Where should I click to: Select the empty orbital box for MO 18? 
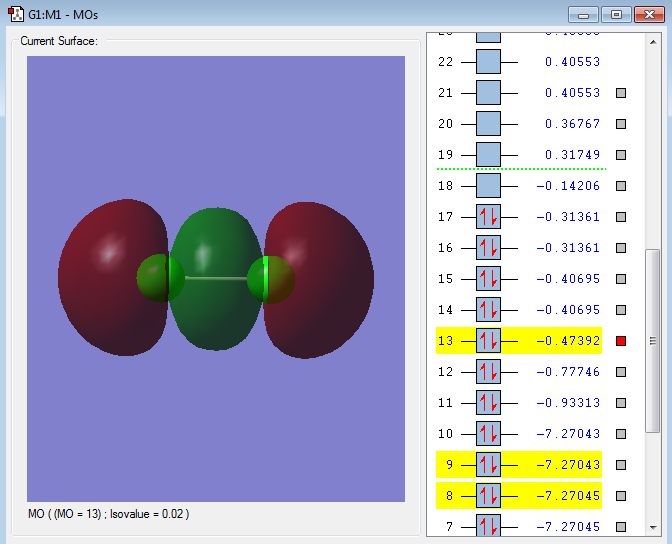click(489, 186)
